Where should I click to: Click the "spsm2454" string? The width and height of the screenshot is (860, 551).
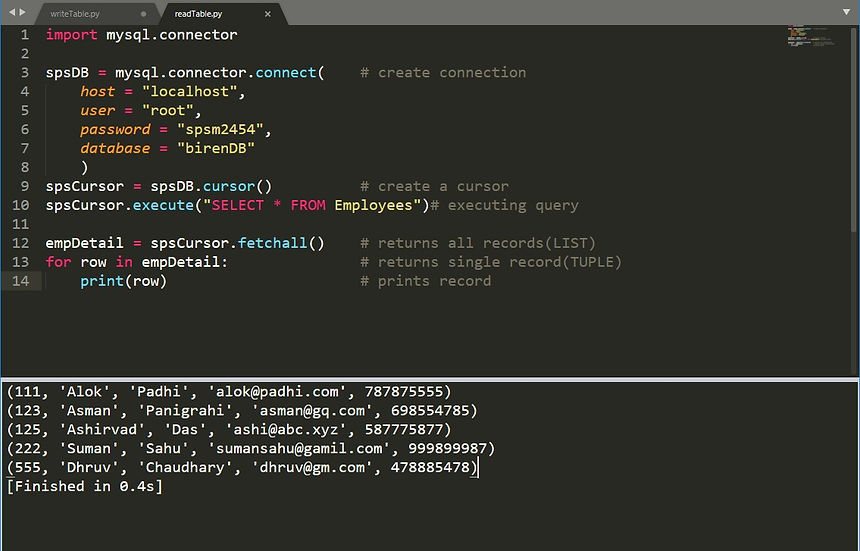click(220, 129)
